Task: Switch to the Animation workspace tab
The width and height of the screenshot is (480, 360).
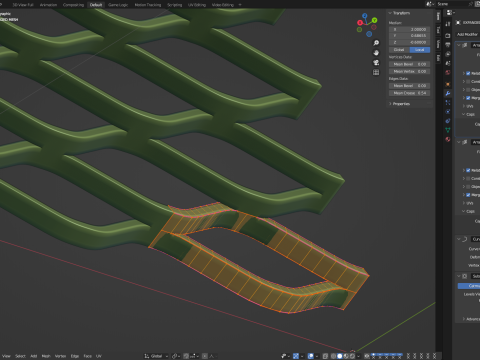Action: 48,5
